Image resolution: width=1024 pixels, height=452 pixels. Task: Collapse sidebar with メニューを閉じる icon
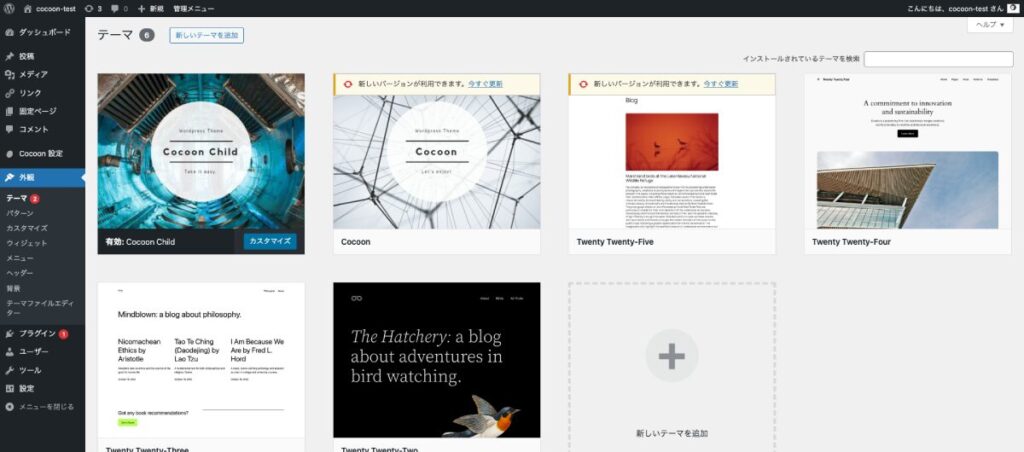pos(10,407)
